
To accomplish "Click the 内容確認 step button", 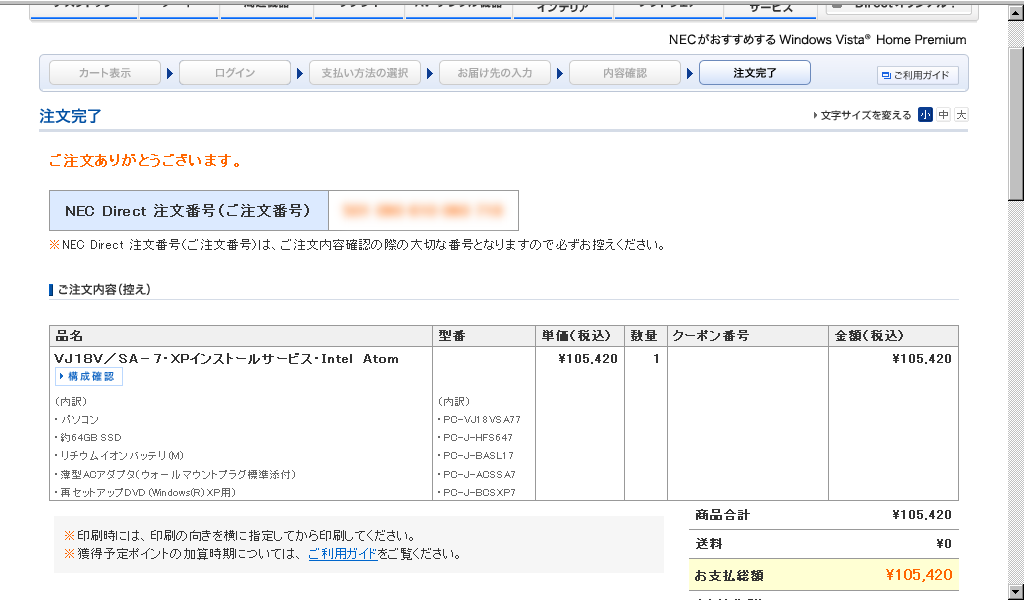I will click(x=624, y=72).
